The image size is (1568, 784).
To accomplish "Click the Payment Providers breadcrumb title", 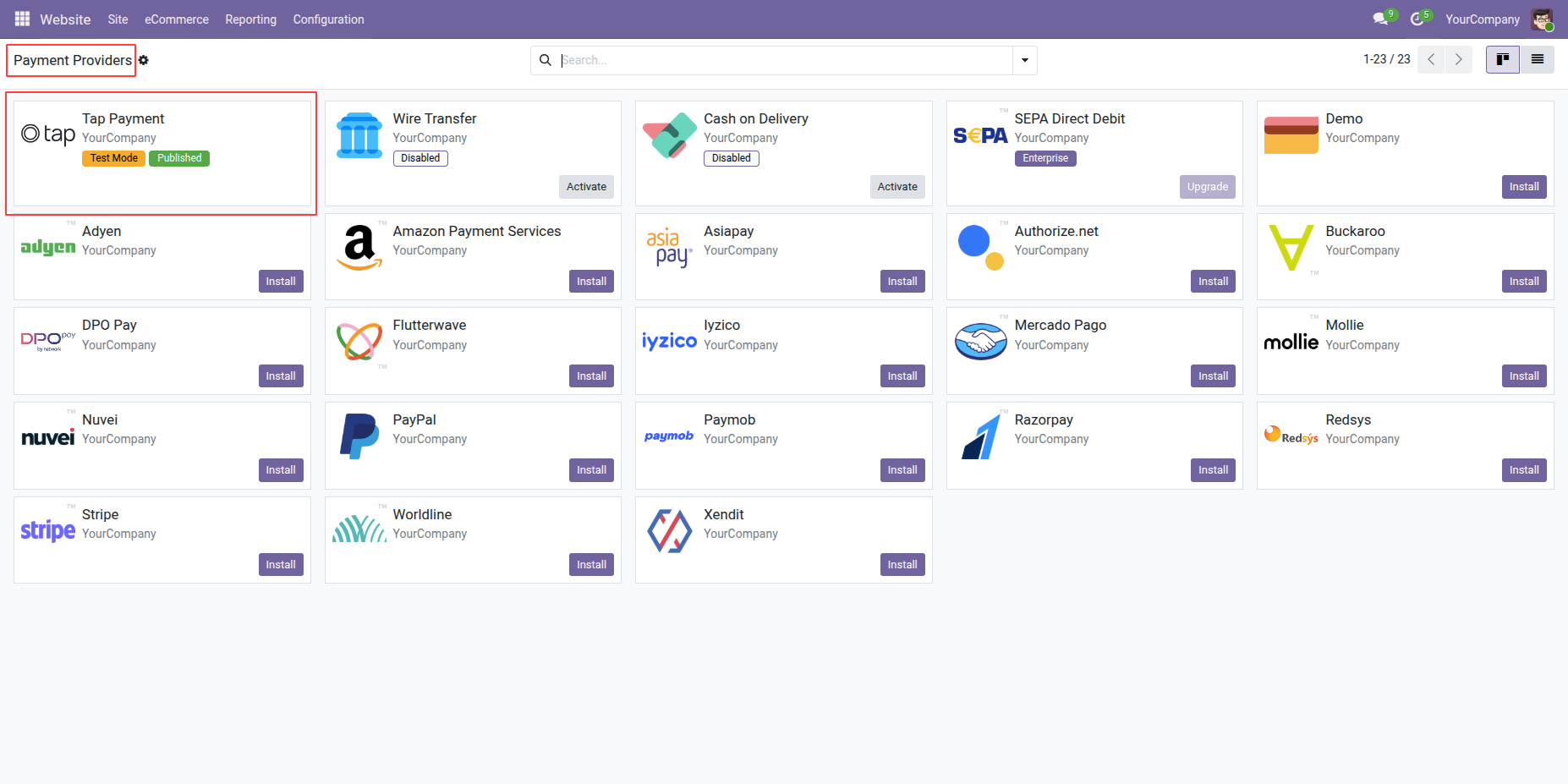I will tap(73, 60).
